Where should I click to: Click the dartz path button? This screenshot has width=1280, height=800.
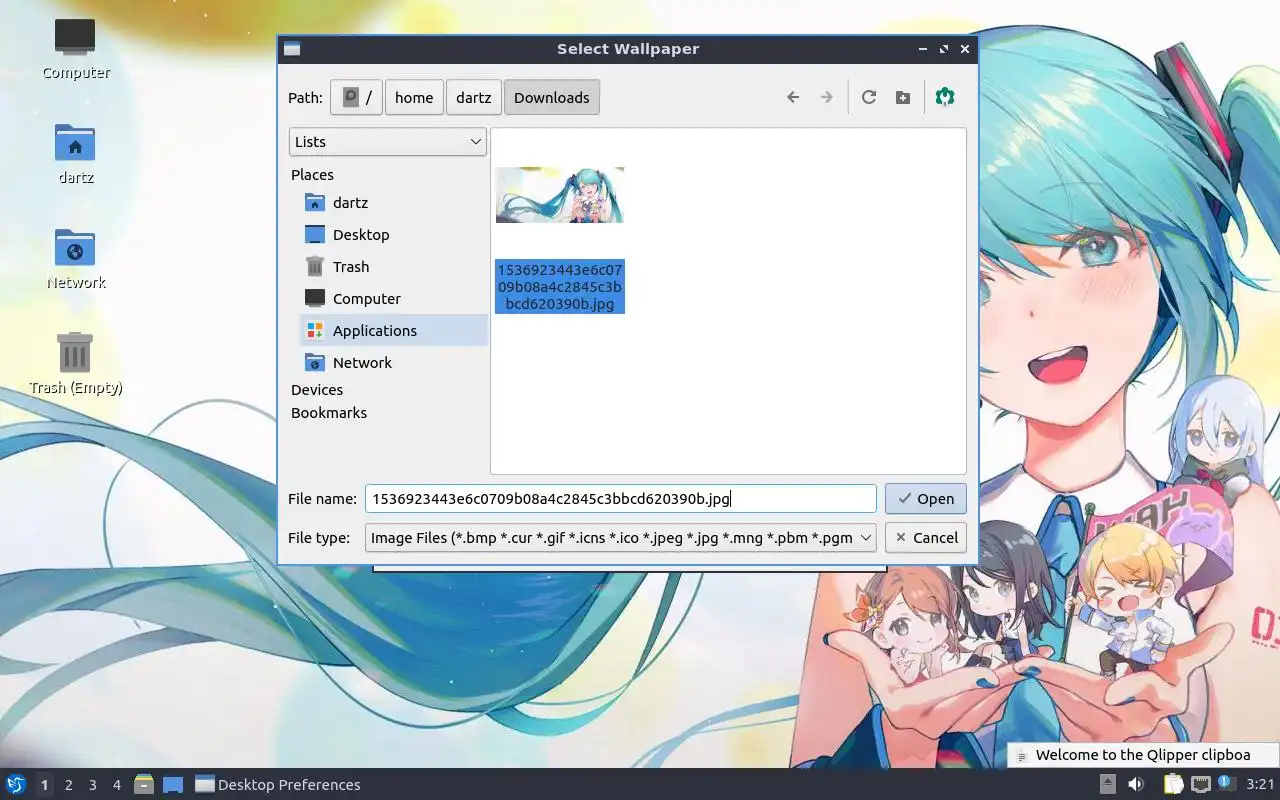coord(474,97)
